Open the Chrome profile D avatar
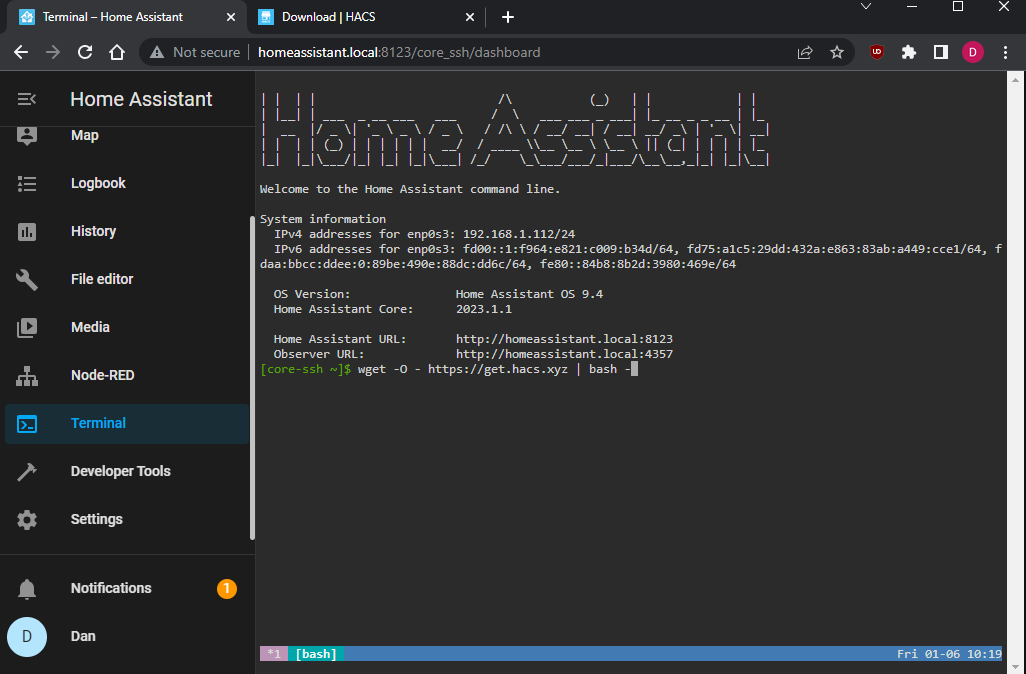Viewport: 1026px width, 674px height. [973, 52]
